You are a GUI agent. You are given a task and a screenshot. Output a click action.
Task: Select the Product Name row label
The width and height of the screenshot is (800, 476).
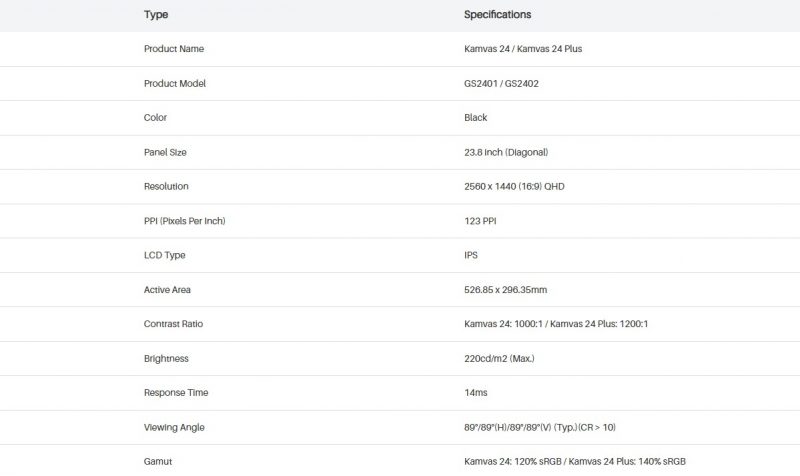pyautogui.click(x=174, y=49)
